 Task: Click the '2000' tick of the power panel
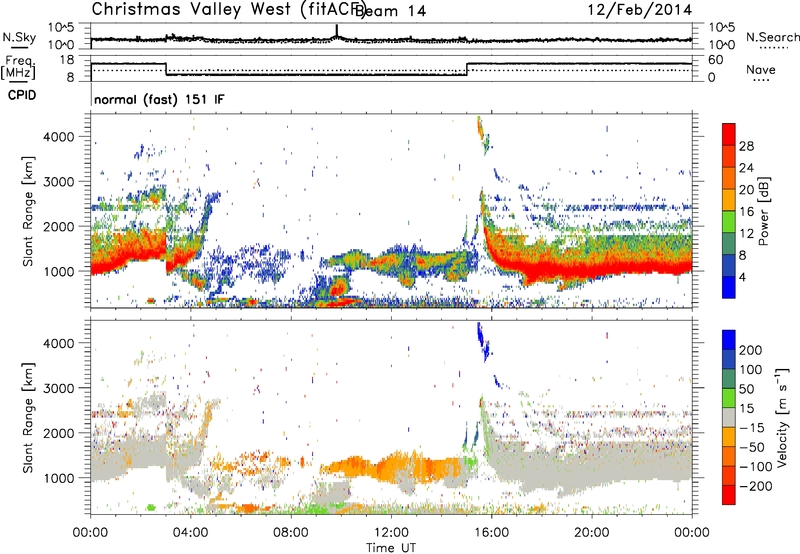point(59,226)
